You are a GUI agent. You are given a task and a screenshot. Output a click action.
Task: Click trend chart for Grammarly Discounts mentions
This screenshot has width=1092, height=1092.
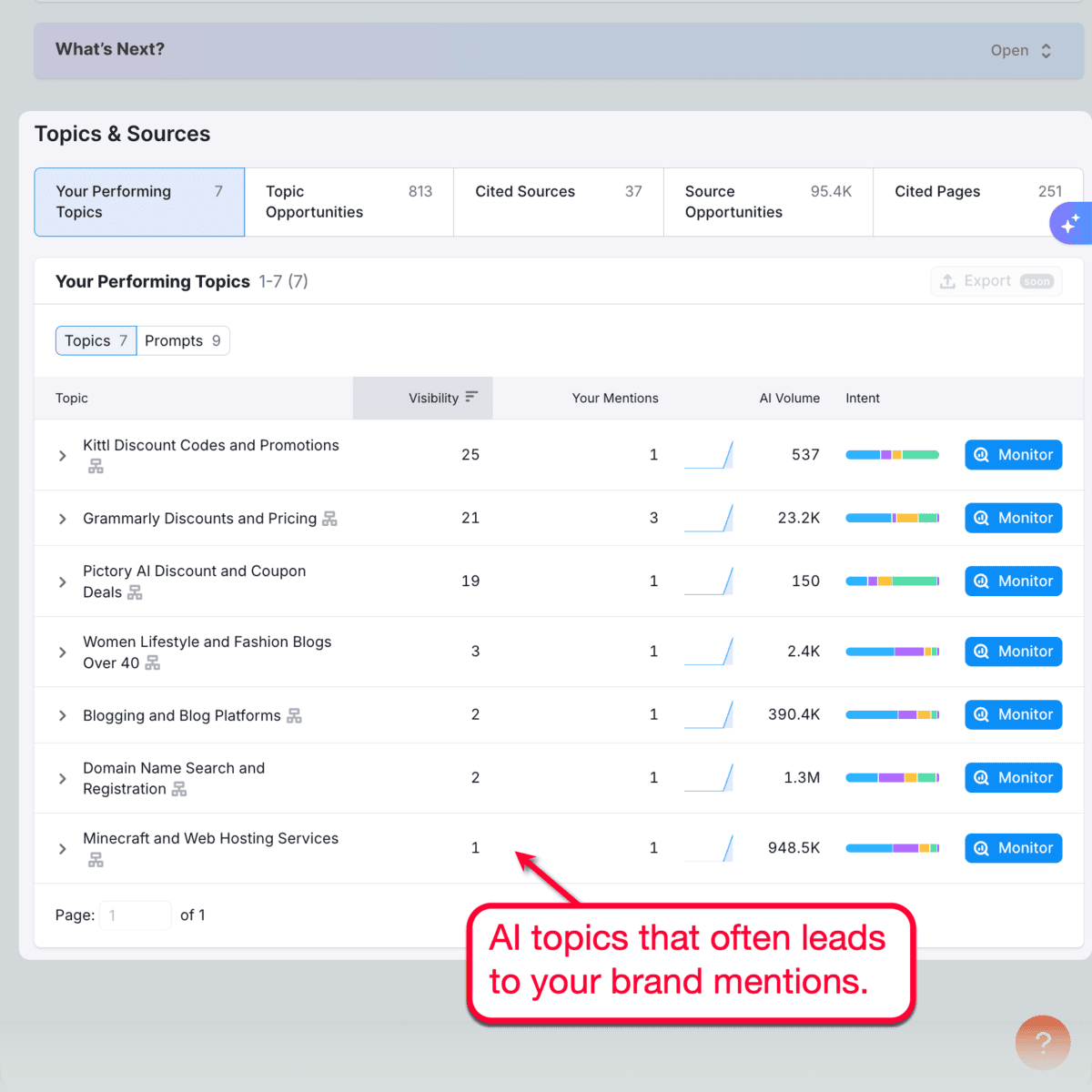(709, 518)
